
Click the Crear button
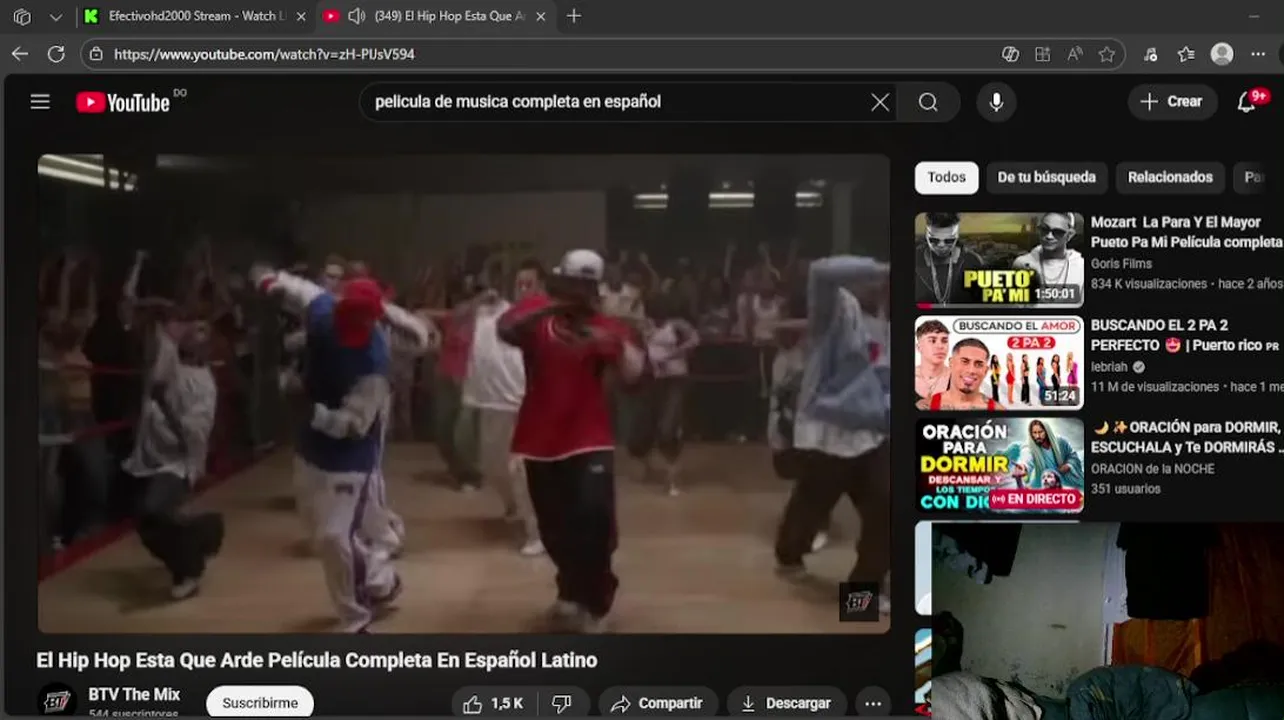(1172, 102)
